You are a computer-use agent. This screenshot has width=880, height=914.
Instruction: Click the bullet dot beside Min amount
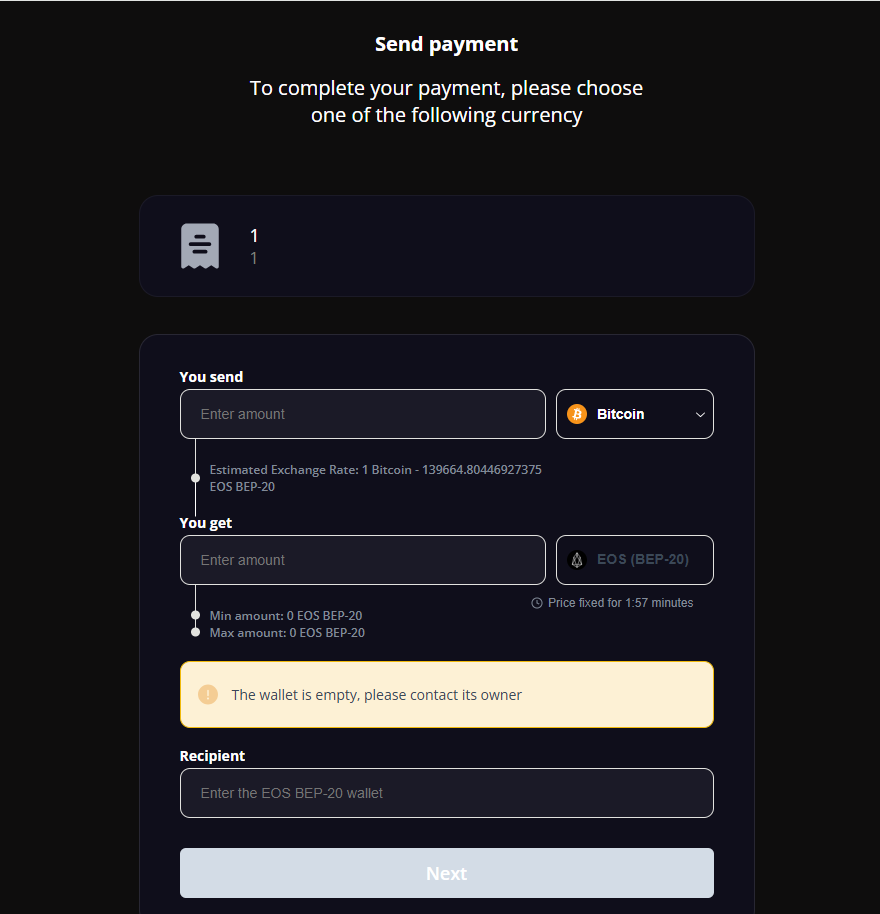[x=195, y=616]
